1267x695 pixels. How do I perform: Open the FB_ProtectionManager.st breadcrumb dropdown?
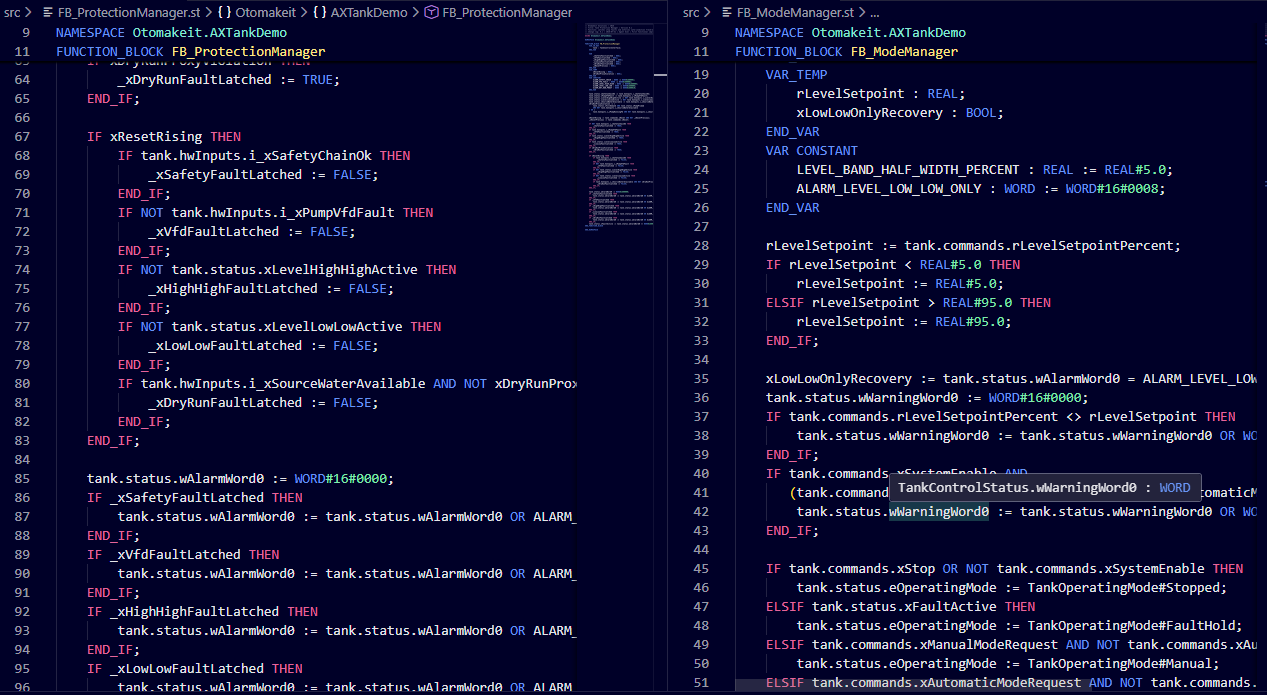129,13
